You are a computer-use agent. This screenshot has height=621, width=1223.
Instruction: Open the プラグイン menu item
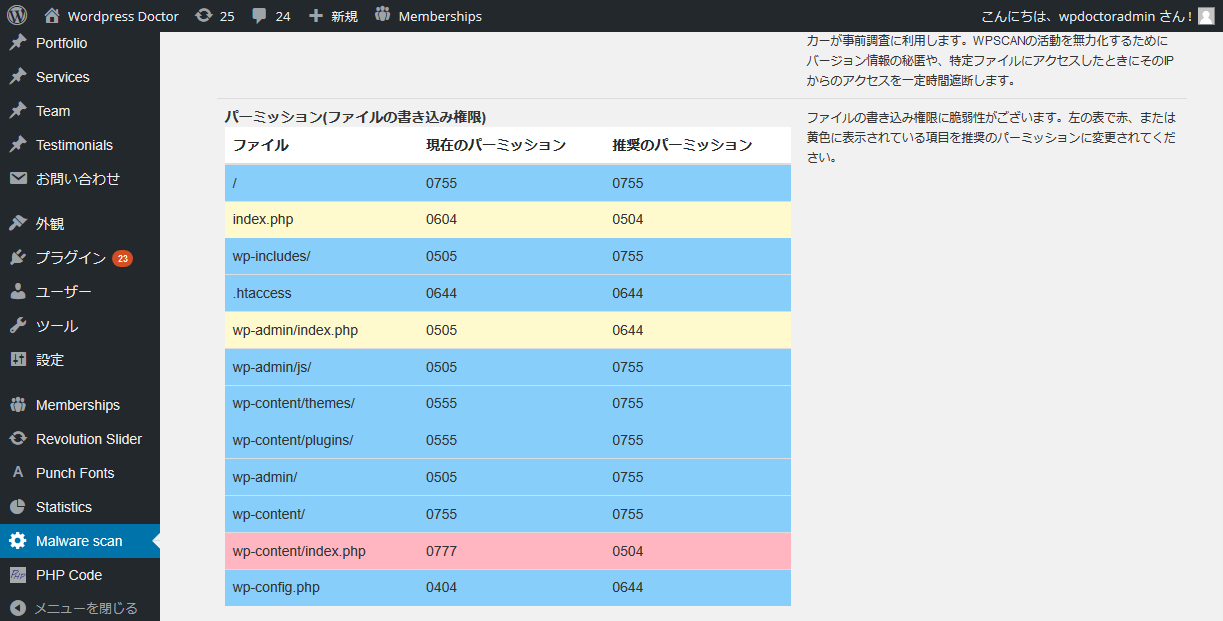(x=70, y=258)
